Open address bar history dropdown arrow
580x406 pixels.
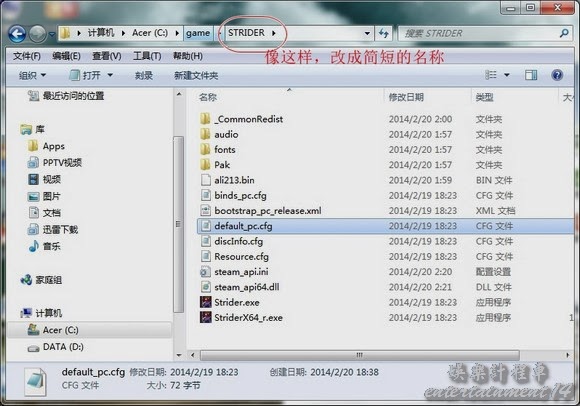[x=367, y=34]
